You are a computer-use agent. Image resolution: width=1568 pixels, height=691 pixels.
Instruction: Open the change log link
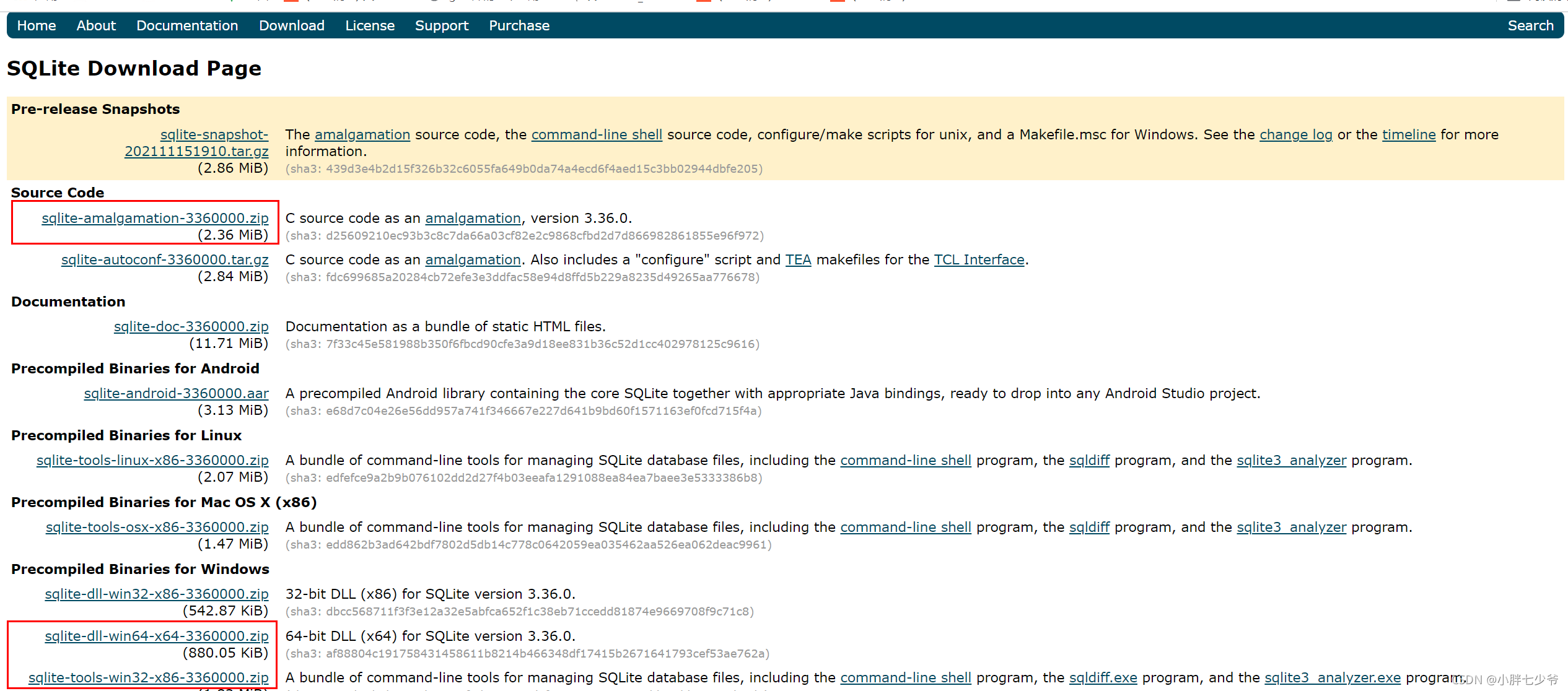tap(1295, 134)
